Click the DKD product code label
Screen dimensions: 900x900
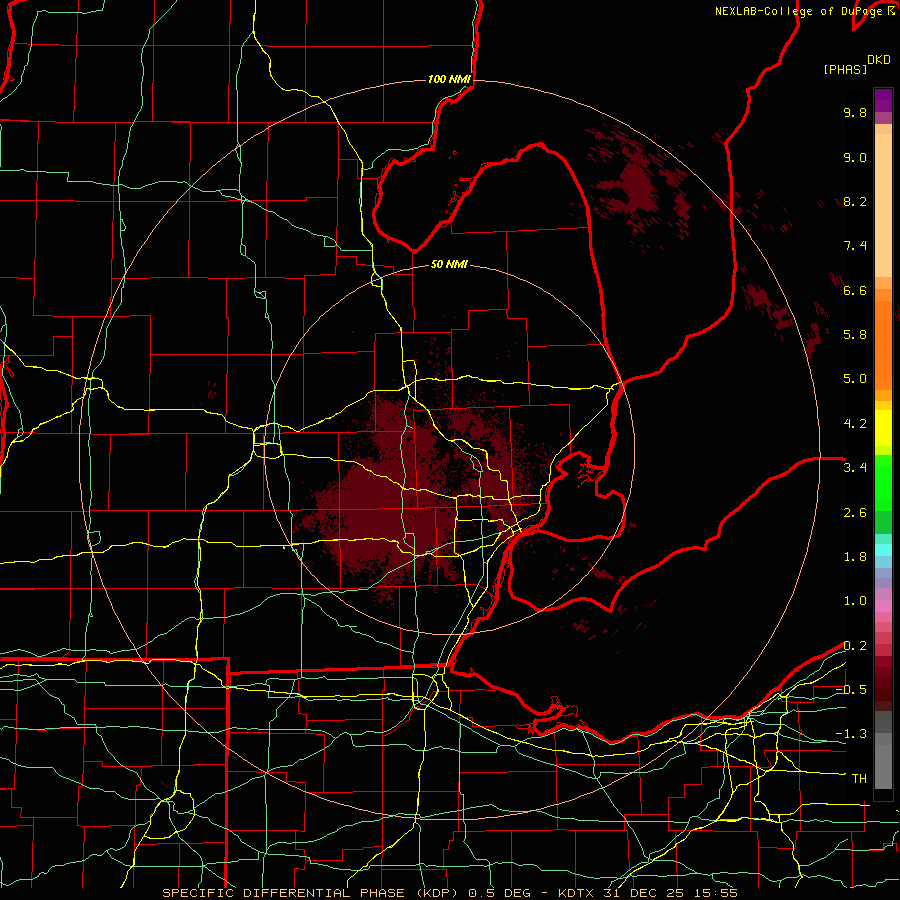pos(879,60)
